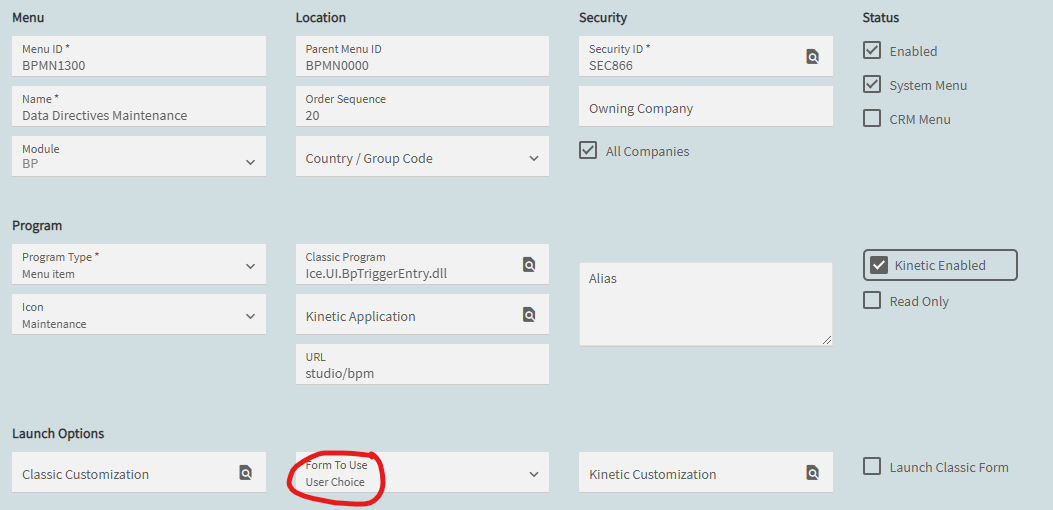Open the Program Type dropdown
This screenshot has height=510, width=1053.
[x=139, y=264]
